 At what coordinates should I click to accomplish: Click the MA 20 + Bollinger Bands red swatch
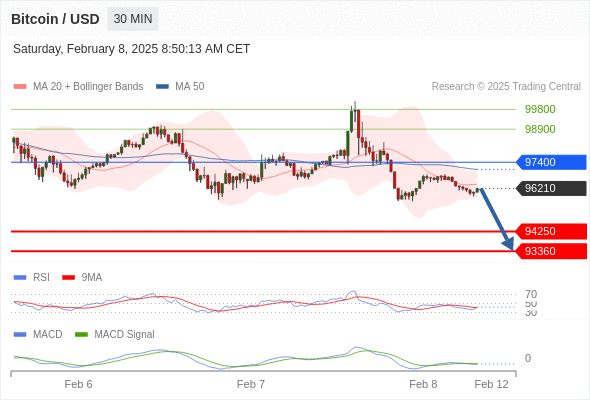click(20, 87)
